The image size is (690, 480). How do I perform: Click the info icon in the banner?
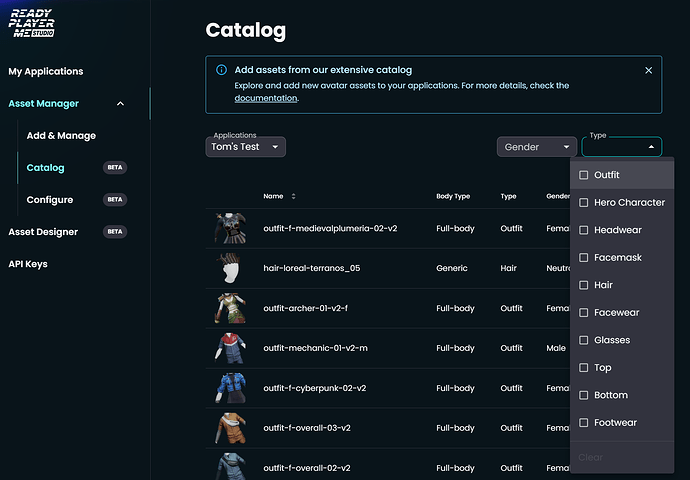click(x=221, y=71)
